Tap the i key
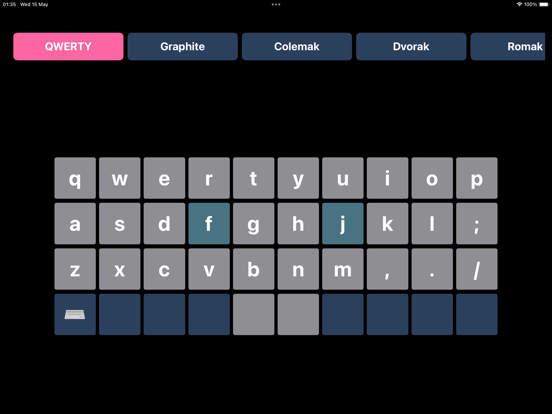Screen dimensions: 552x414 point(388,178)
